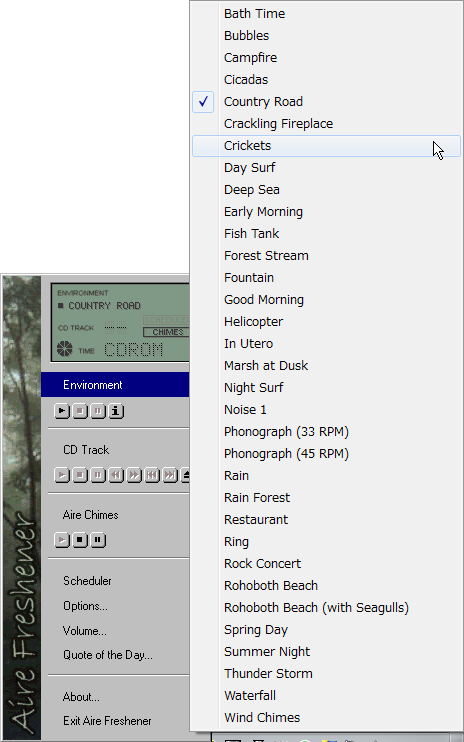
Task: Select Waterfall environment
Action: (x=326, y=696)
